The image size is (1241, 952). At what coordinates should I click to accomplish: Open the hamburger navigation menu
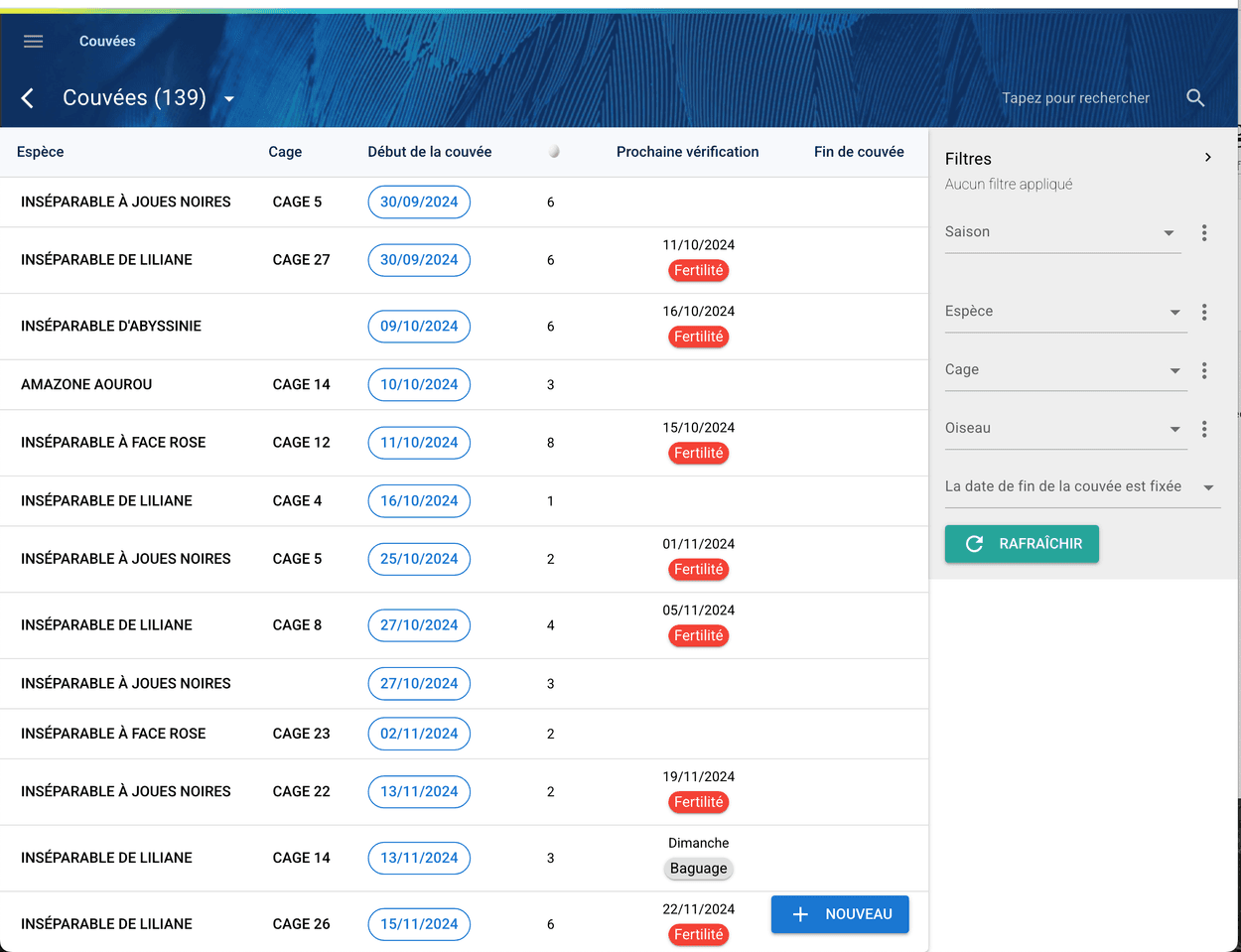click(33, 41)
